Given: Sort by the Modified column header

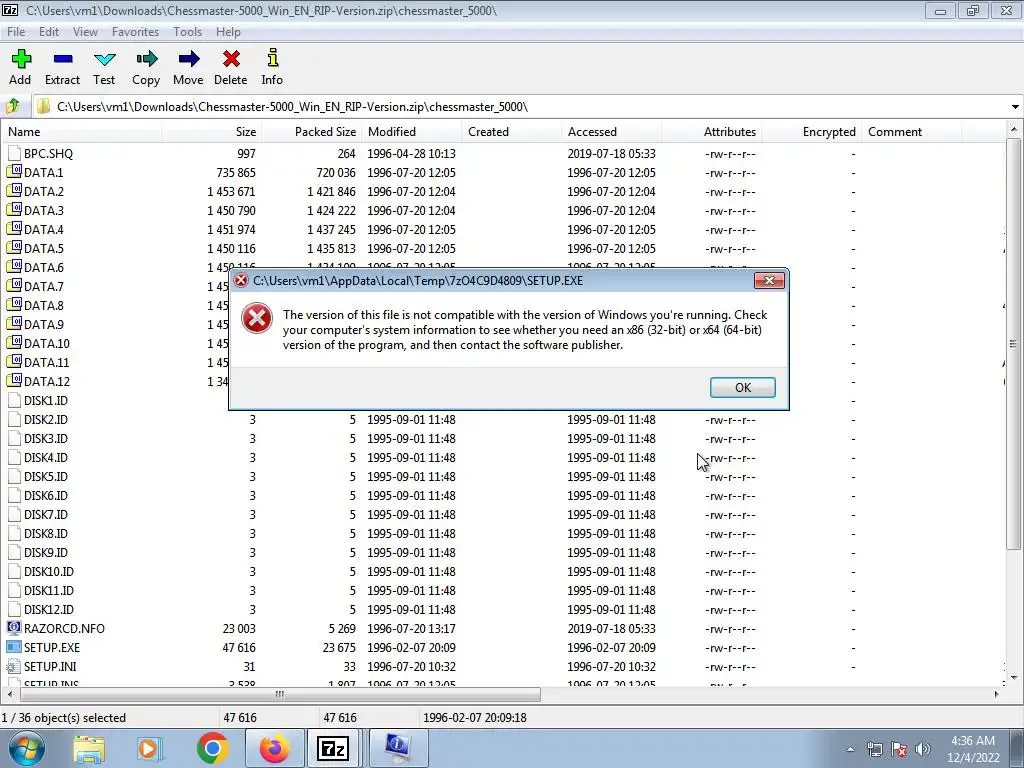Looking at the screenshot, I should tap(411, 131).
